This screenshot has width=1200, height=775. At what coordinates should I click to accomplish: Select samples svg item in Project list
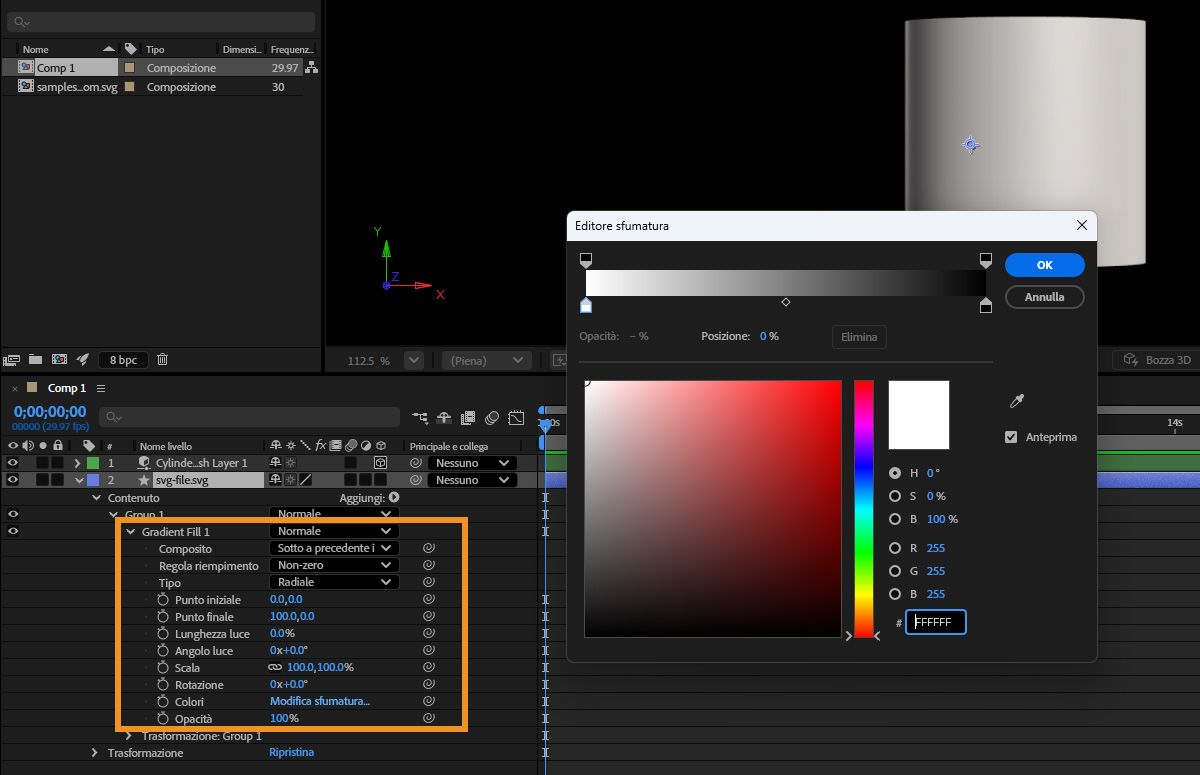click(x=76, y=87)
